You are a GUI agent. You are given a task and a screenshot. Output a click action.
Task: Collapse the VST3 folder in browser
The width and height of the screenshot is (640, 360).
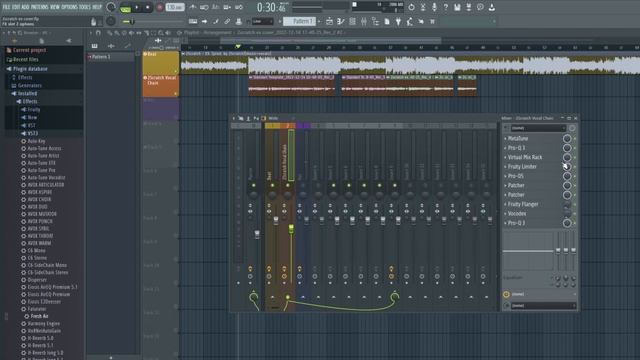pos(32,133)
